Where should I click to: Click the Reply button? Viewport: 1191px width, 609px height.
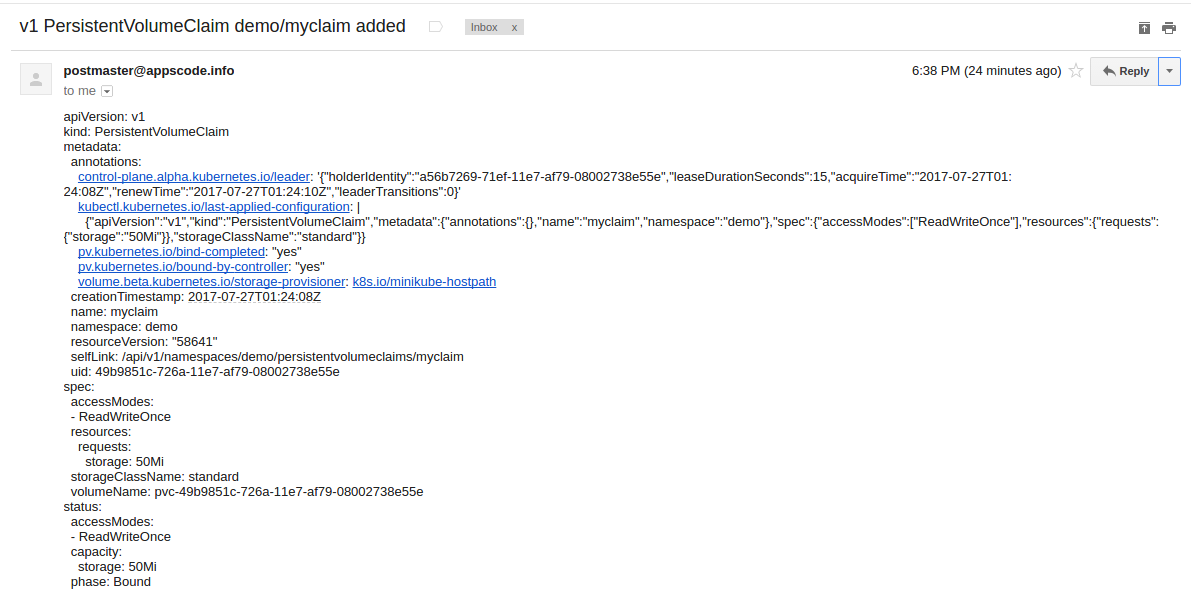pyautogui.click(x=1124, y=71)
